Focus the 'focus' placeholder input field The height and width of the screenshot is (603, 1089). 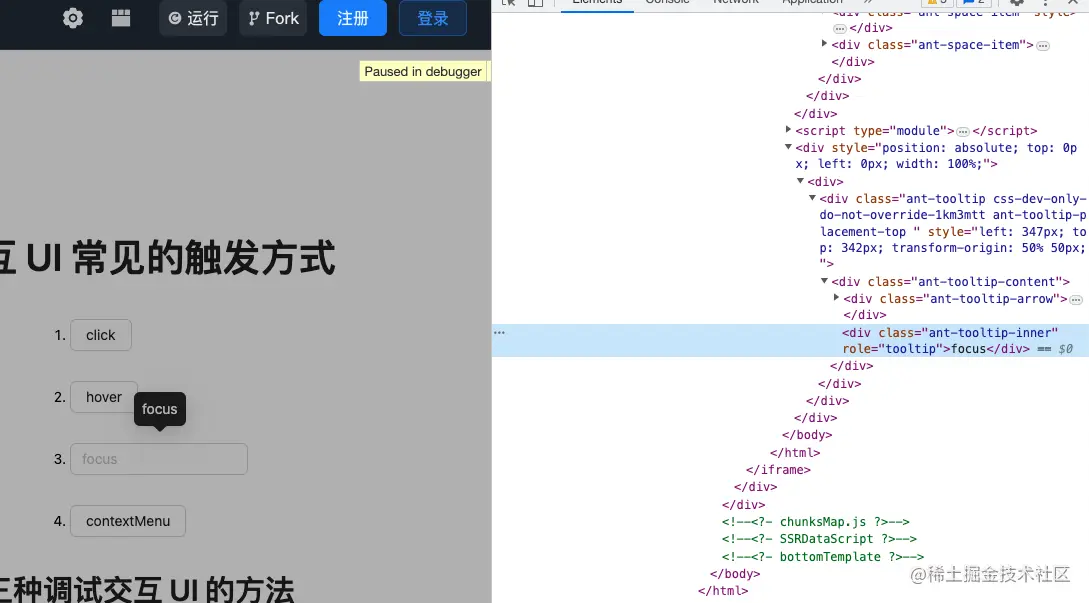[159, 459]
